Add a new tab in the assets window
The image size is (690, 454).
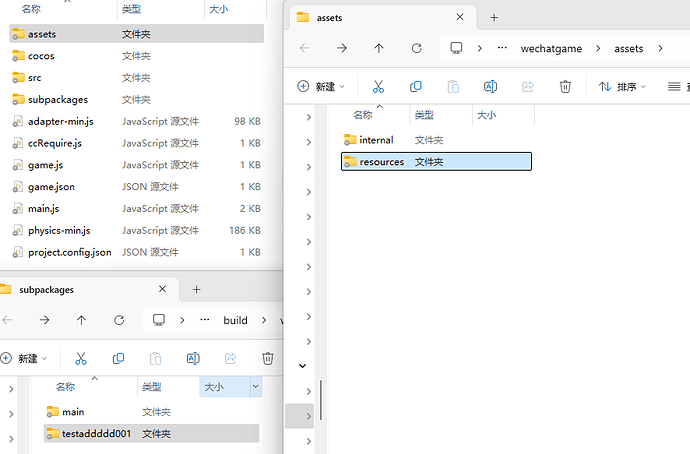494,18
